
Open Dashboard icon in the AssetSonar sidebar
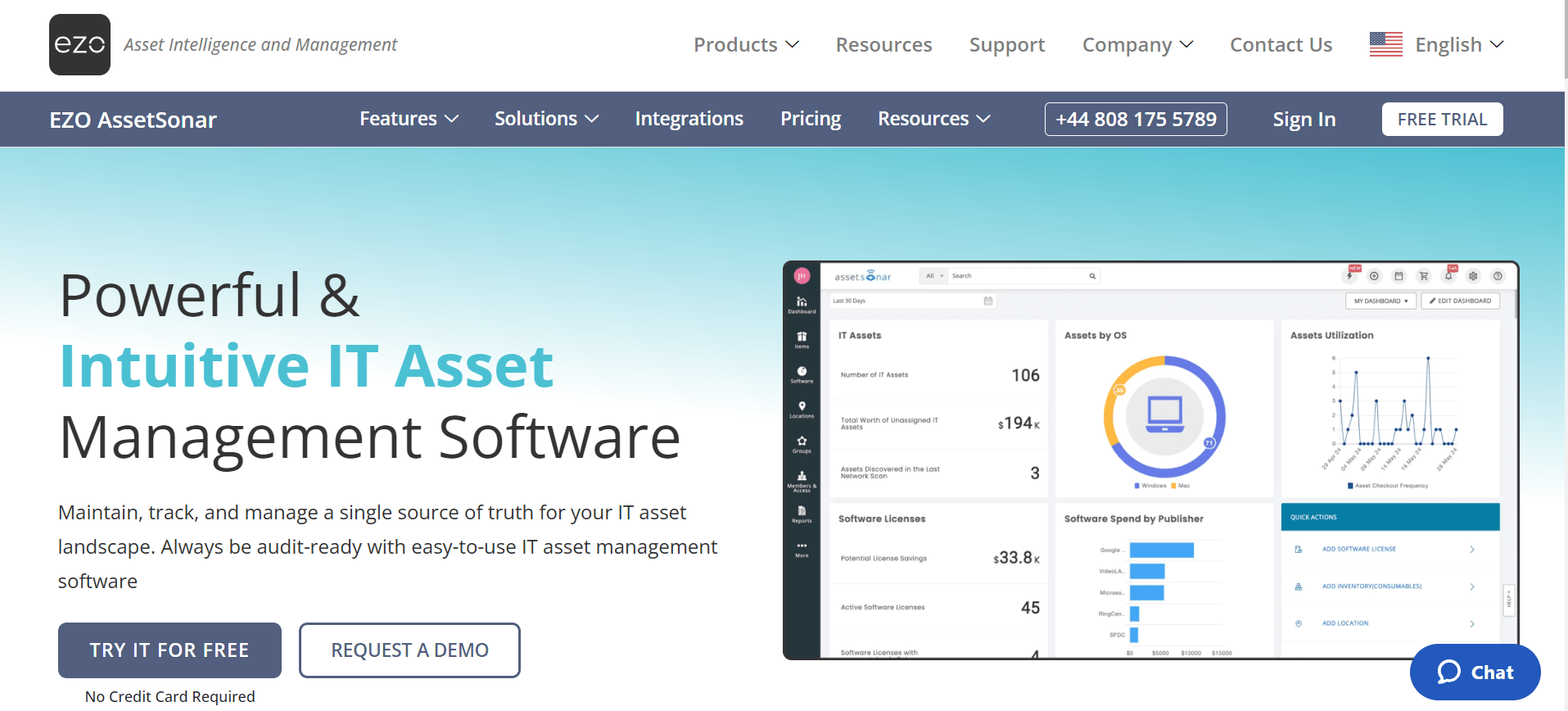[x=802, y=304]
